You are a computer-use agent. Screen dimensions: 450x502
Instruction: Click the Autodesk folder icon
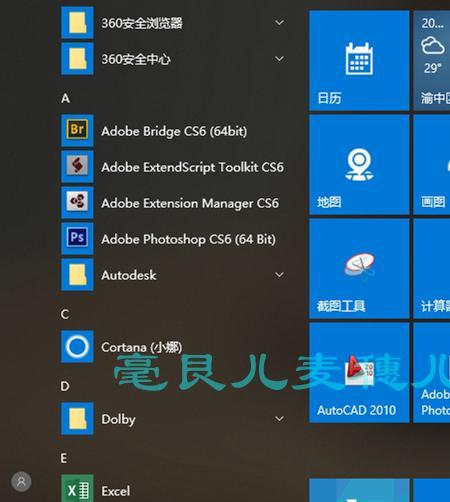77,274
